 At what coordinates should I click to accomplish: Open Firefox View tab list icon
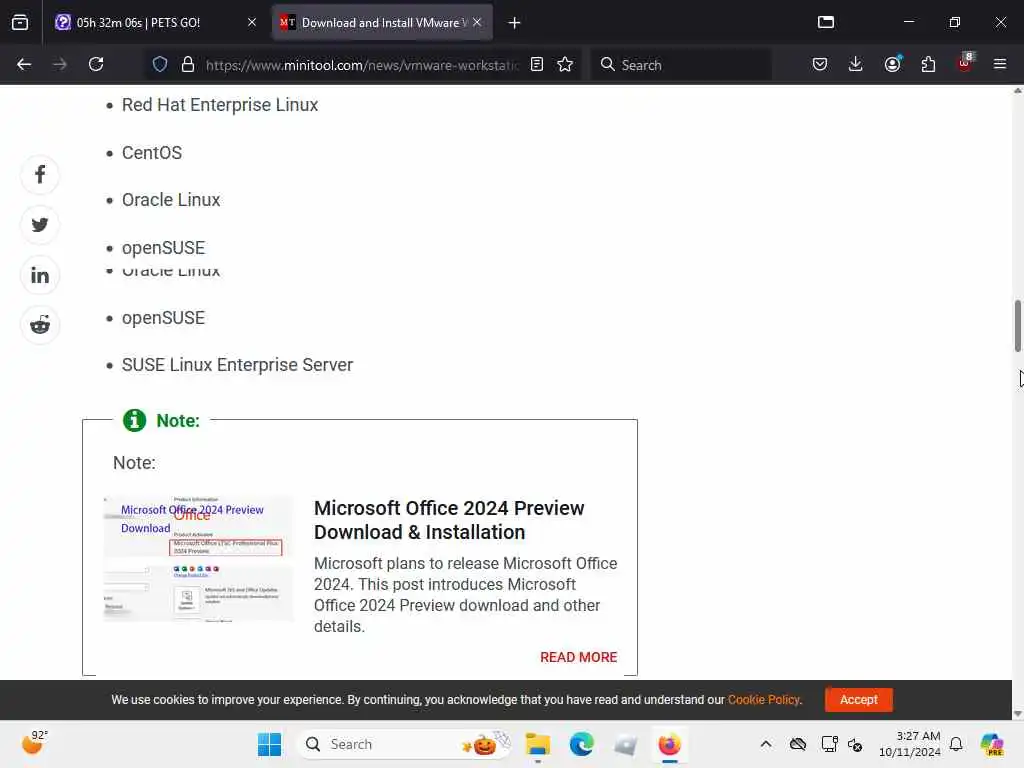coord(20,23)
